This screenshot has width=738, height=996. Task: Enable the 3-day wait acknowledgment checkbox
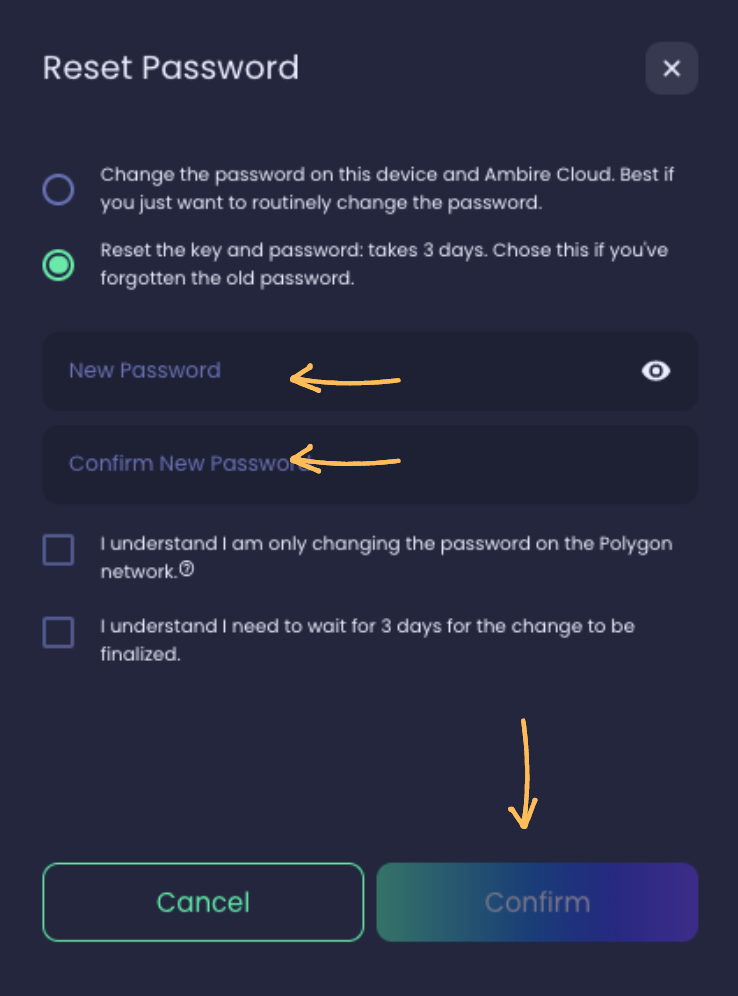[58, 631]
